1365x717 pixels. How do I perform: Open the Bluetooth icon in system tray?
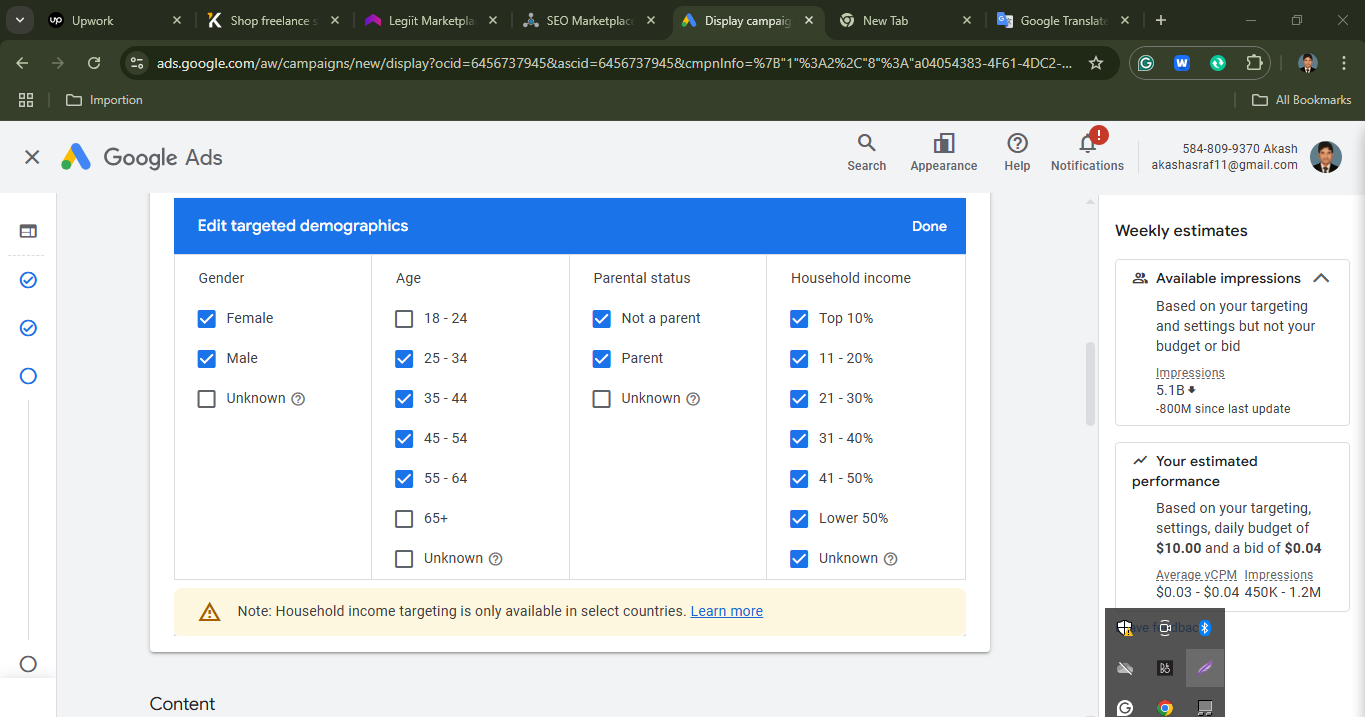(1204, 628)
